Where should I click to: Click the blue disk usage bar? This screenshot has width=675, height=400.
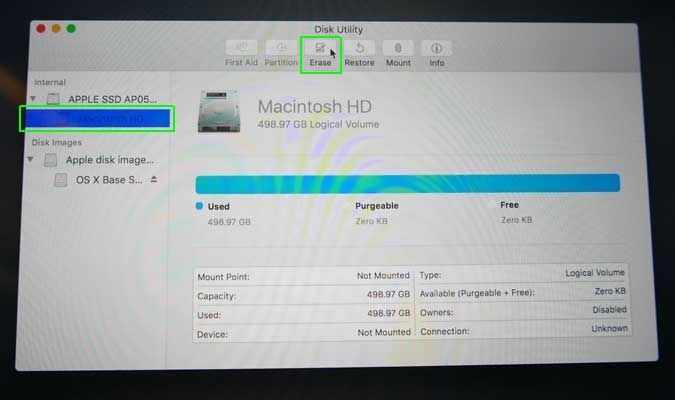[x=407, y=183]
